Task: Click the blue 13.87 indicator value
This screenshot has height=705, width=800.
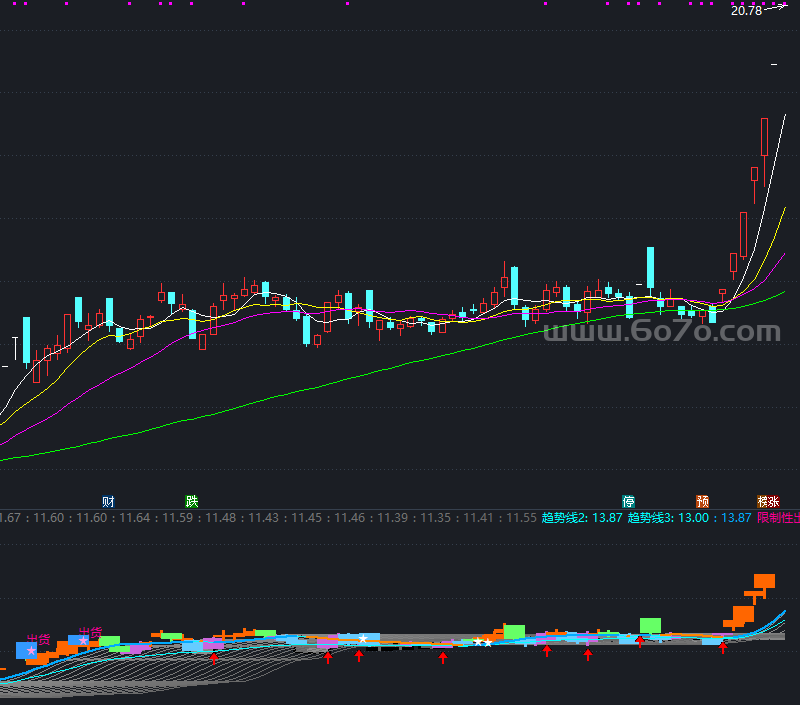Action: [x=736, y=518]
